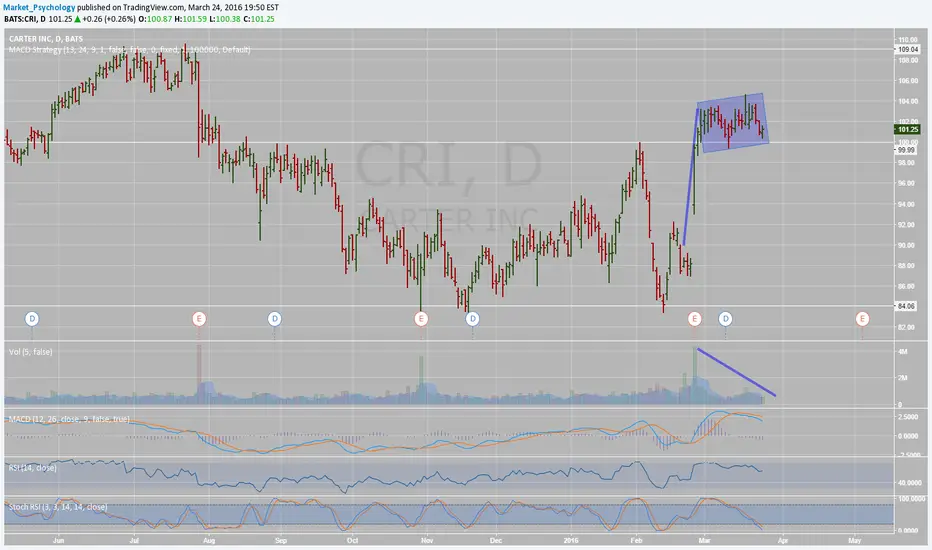Click the Oct label on time axis
Image resolution: width=932 pixels, height=550 pixels.
coord(352,541)
